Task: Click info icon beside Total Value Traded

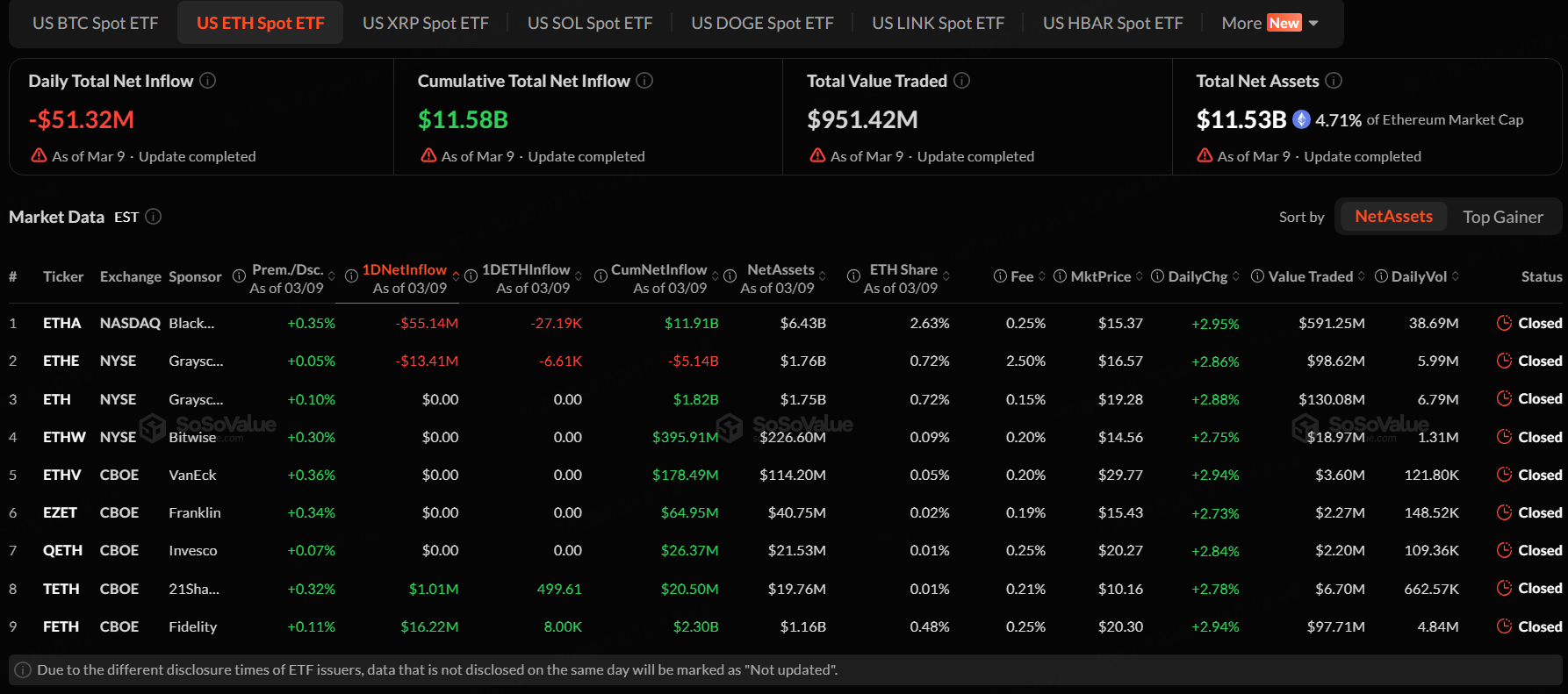Action: tap(962, 81)
